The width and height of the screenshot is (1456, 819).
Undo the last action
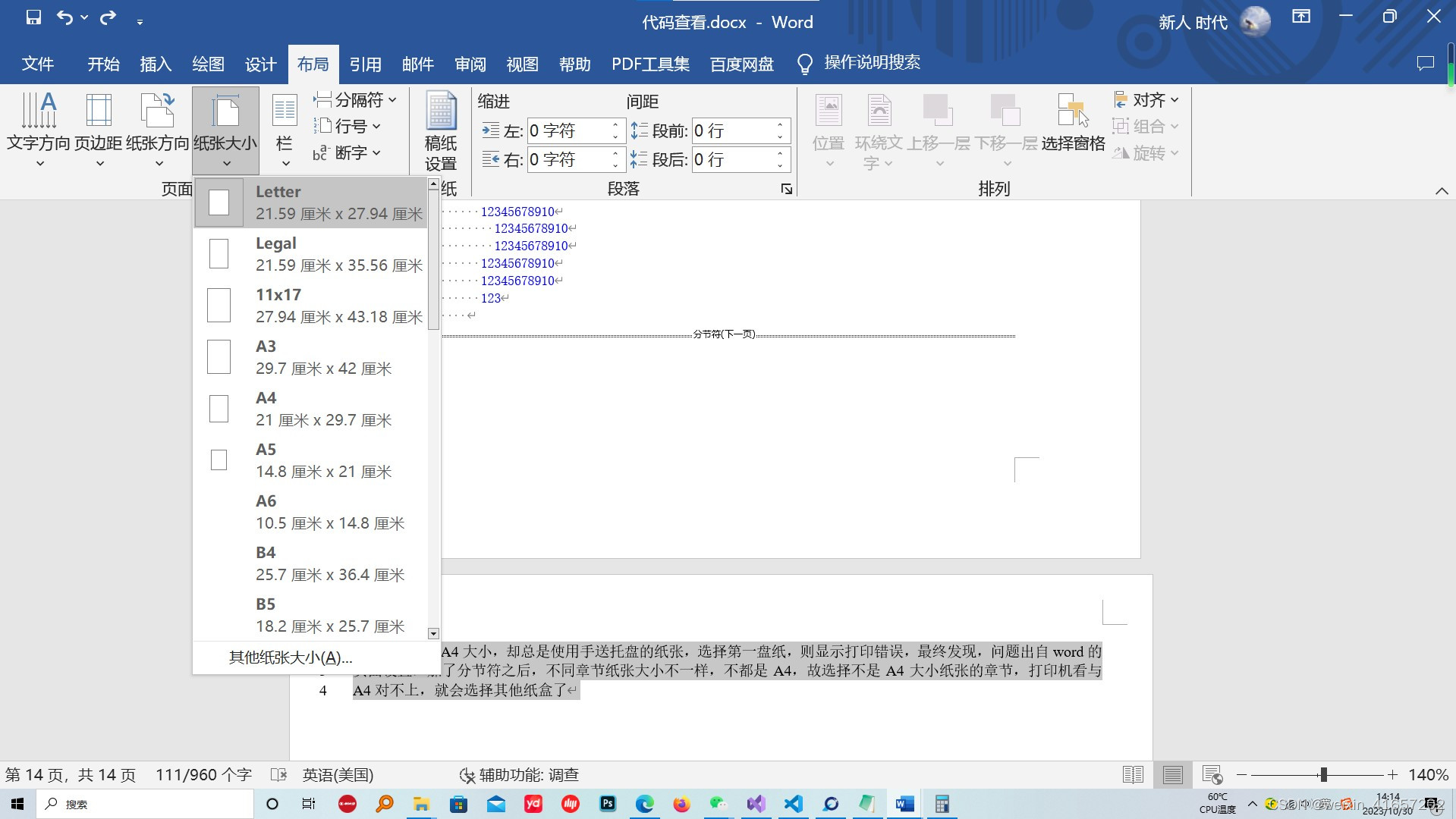click(65, 17)
